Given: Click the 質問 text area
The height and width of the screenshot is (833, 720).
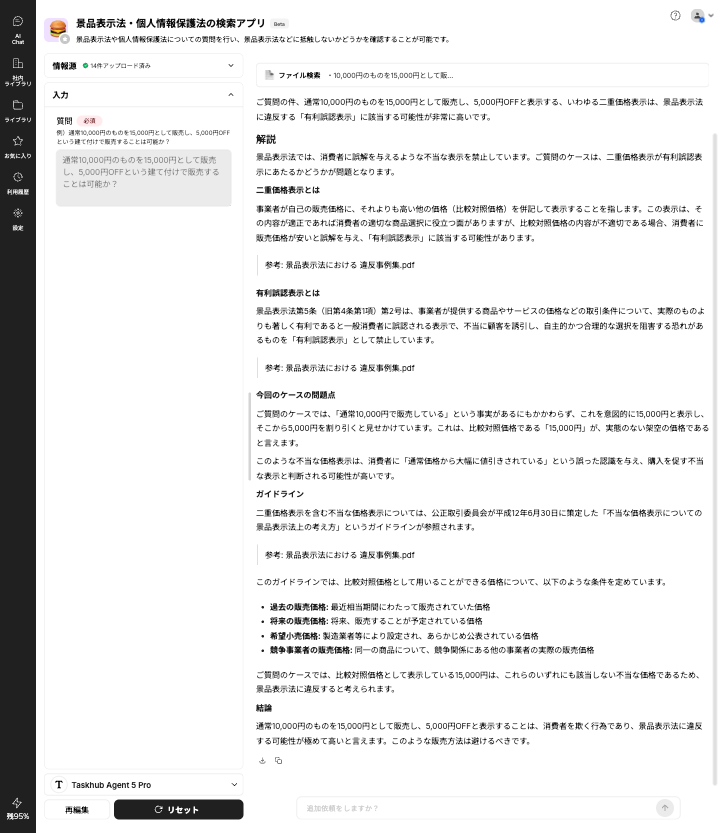Looking at the screenshot, I should click(x=143, y=178).
